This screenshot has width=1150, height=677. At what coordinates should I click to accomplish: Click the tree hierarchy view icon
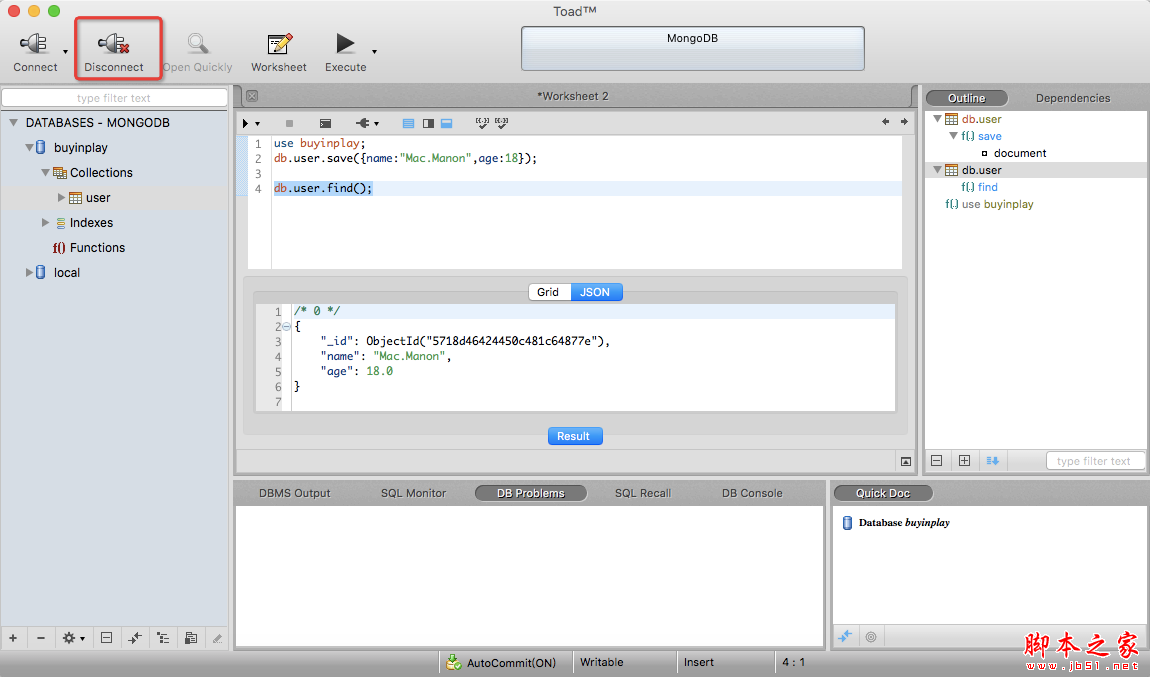point(163,638)
